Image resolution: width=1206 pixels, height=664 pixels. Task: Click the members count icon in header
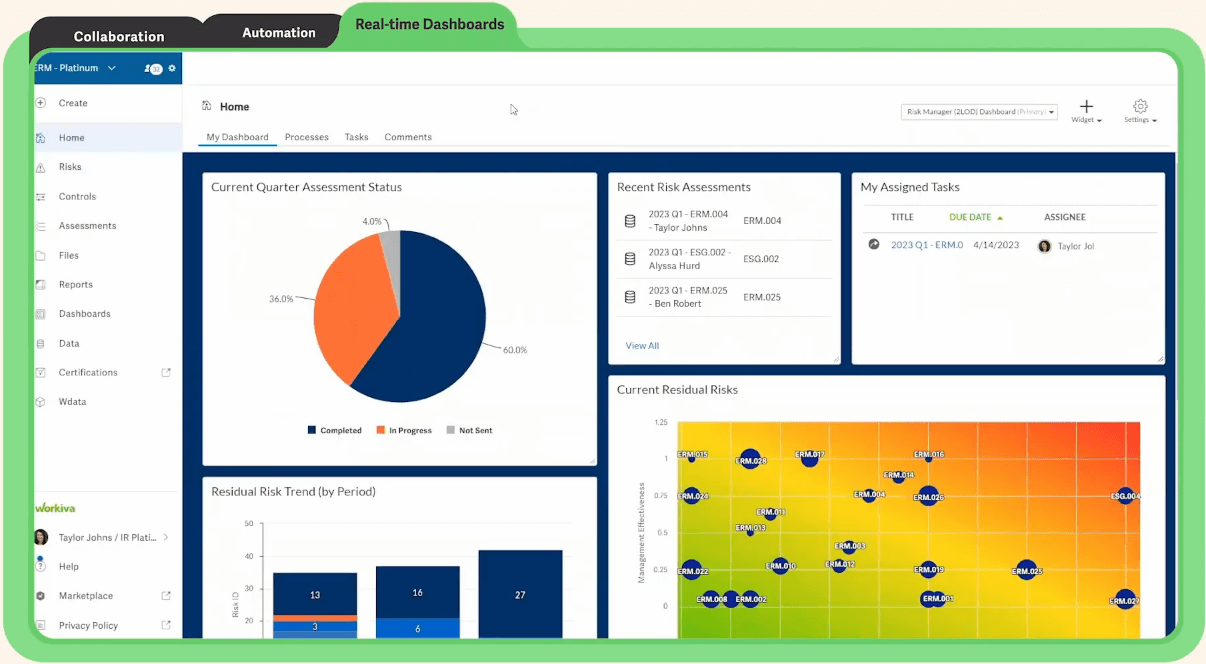click(153, 69)
